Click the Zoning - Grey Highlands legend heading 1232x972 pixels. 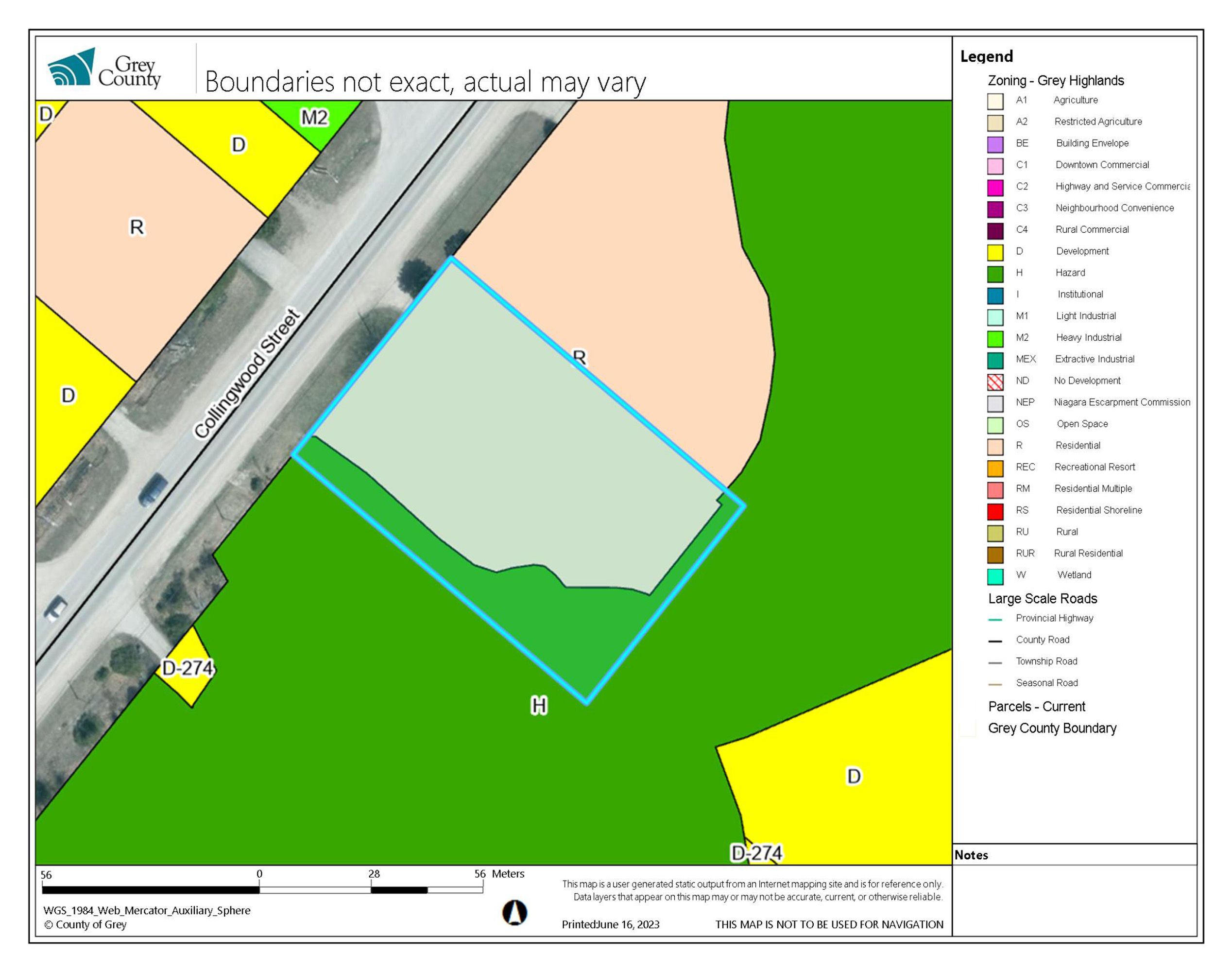pos(1055,81)
